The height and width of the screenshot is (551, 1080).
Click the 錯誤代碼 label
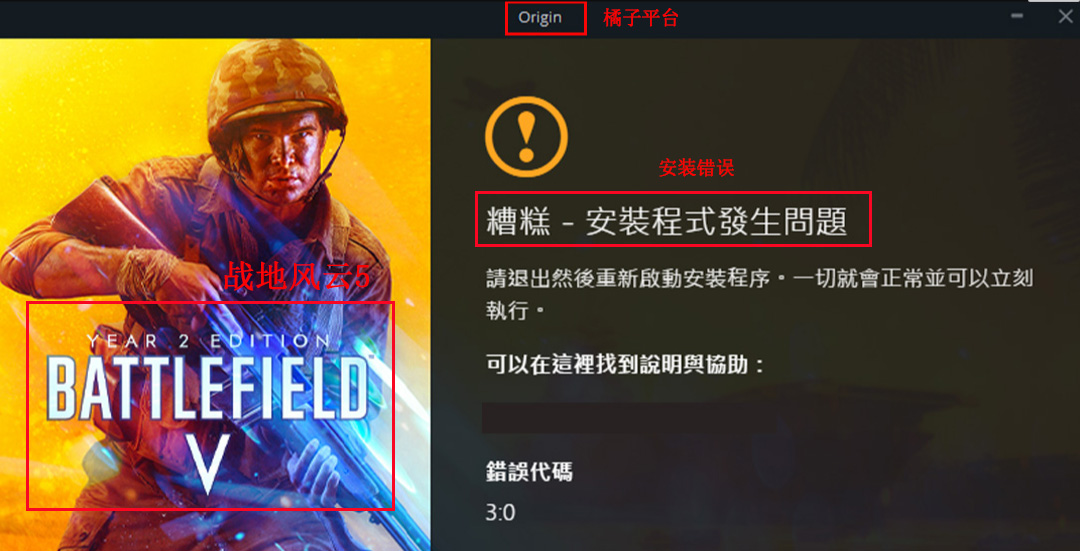pos(529,472)
